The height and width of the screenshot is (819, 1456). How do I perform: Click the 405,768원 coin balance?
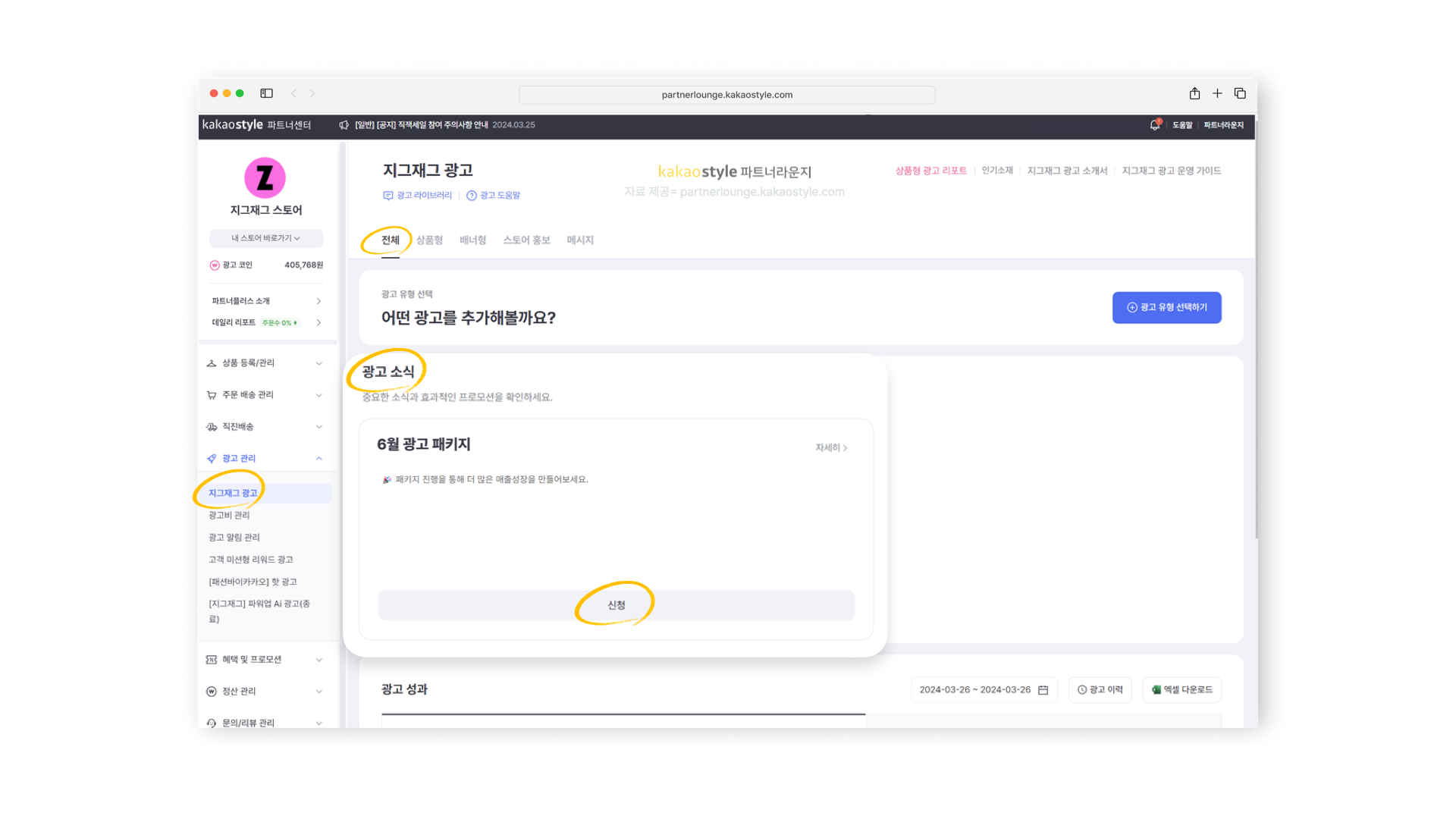[303, 265]
